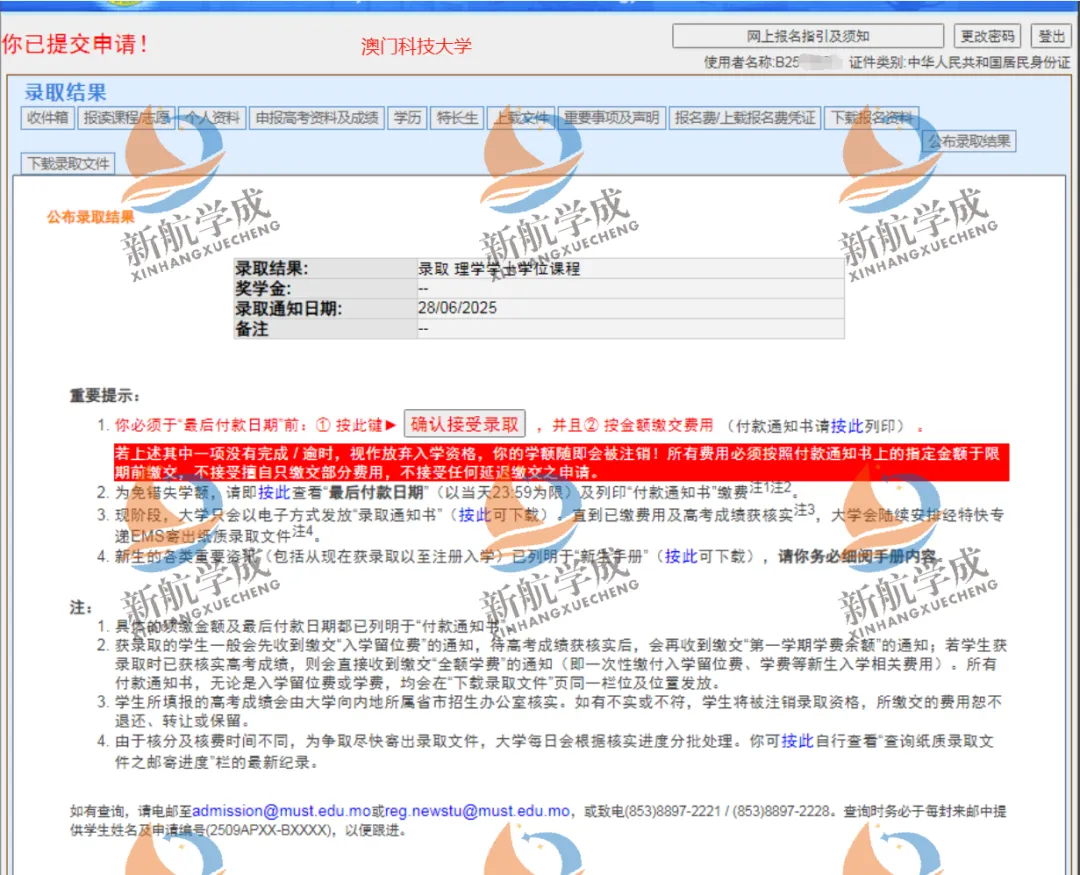Open the 个人资料 tab
The width and height of the screenshot is (1080, 875).
pos(211,118)
